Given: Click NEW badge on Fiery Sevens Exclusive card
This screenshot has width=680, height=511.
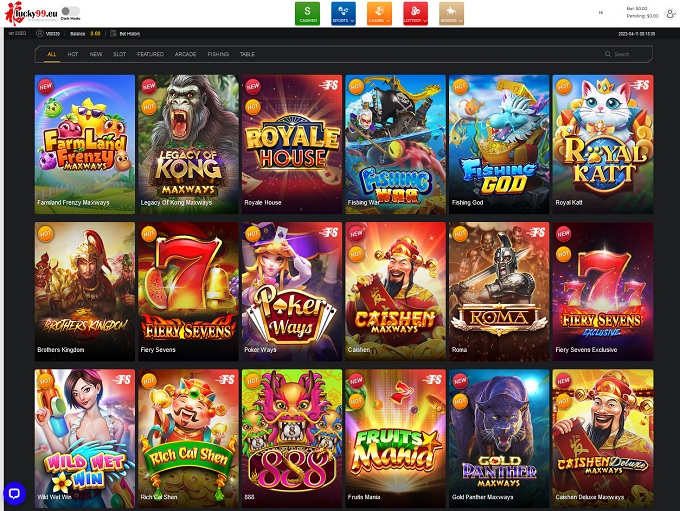Looking at the screenshot, I should (x=563, y=234).
